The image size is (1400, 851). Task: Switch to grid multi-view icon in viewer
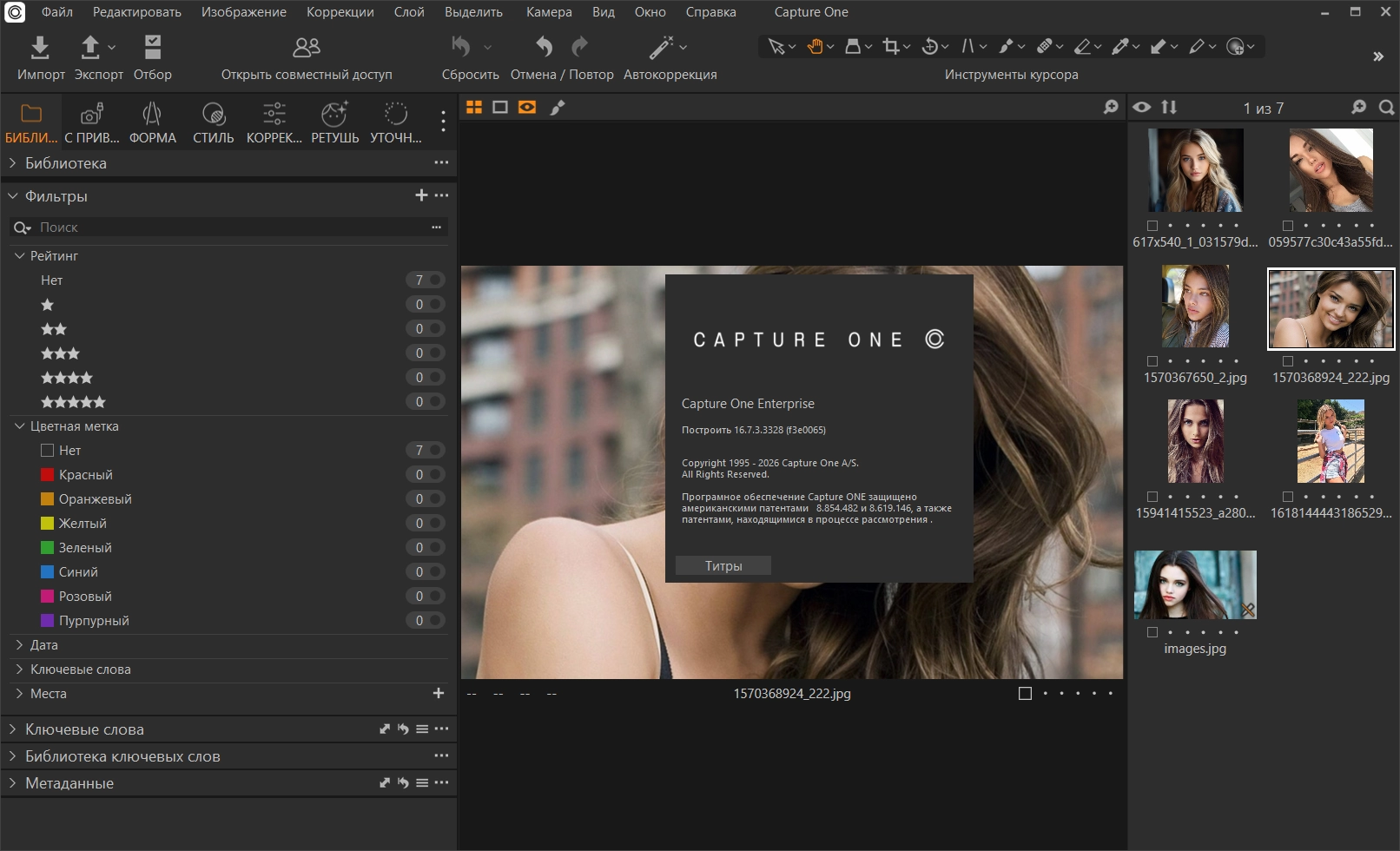474,107
